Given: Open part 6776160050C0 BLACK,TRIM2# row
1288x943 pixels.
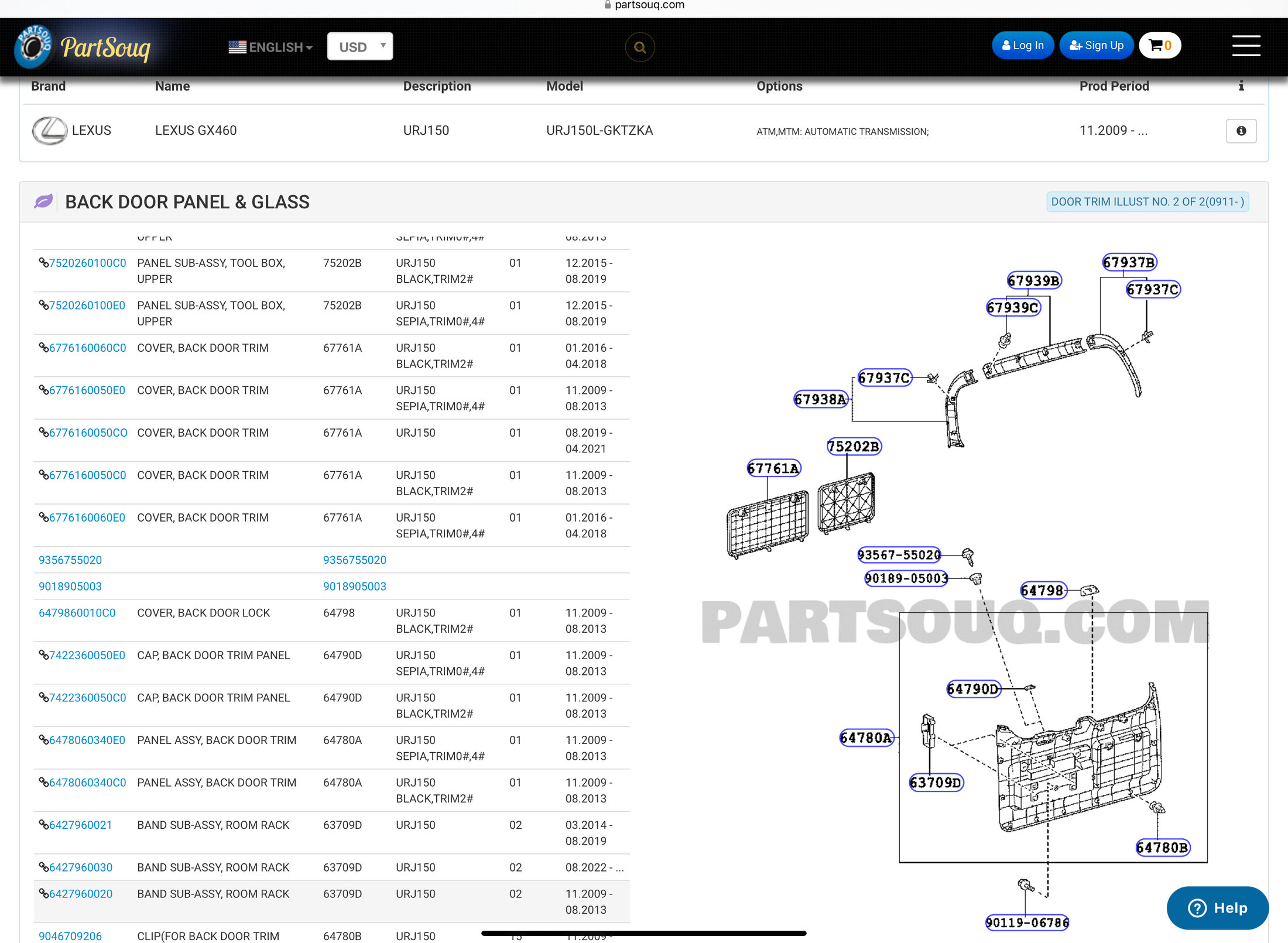Looking at the screenshot, I should [87, 475].
